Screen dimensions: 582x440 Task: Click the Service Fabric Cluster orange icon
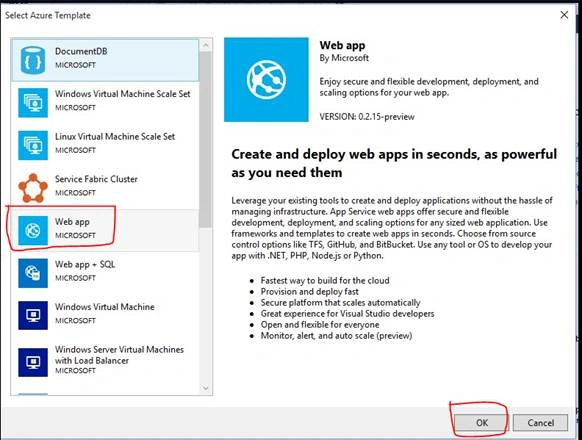click(x=33, y=188)
